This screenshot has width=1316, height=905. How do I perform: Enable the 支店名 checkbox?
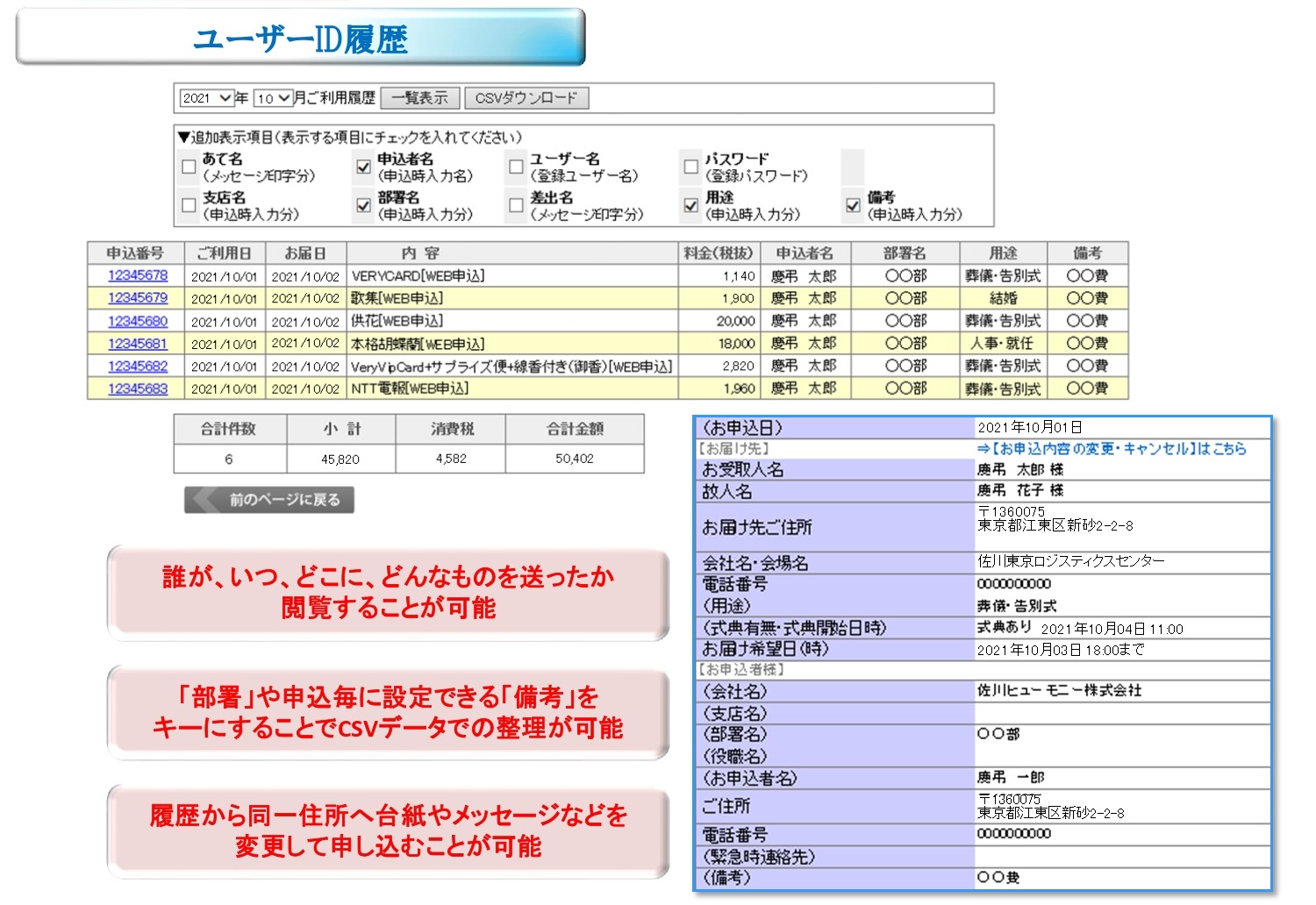point(189,205)
